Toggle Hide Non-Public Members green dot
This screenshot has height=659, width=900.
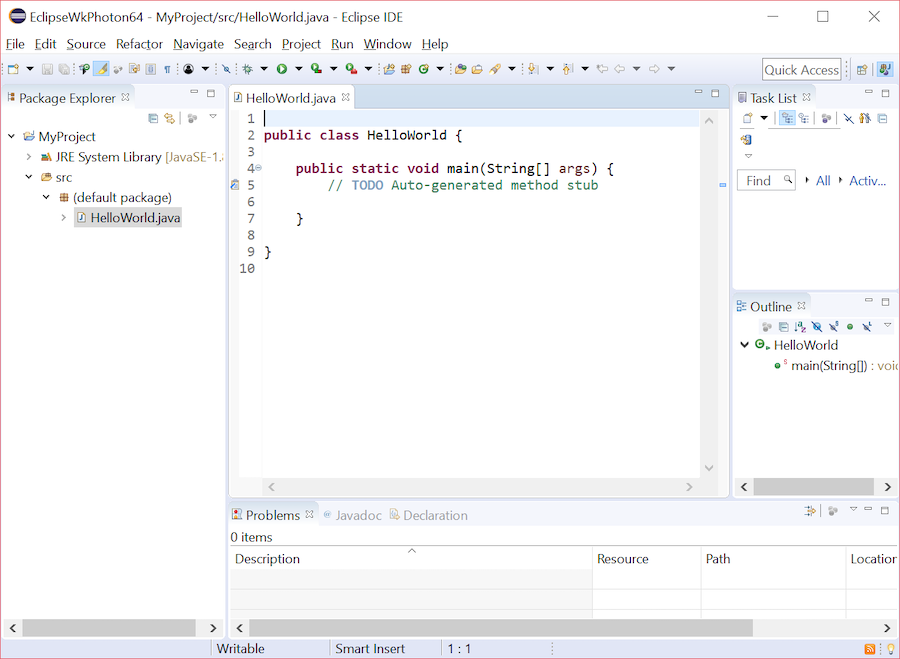850,327
